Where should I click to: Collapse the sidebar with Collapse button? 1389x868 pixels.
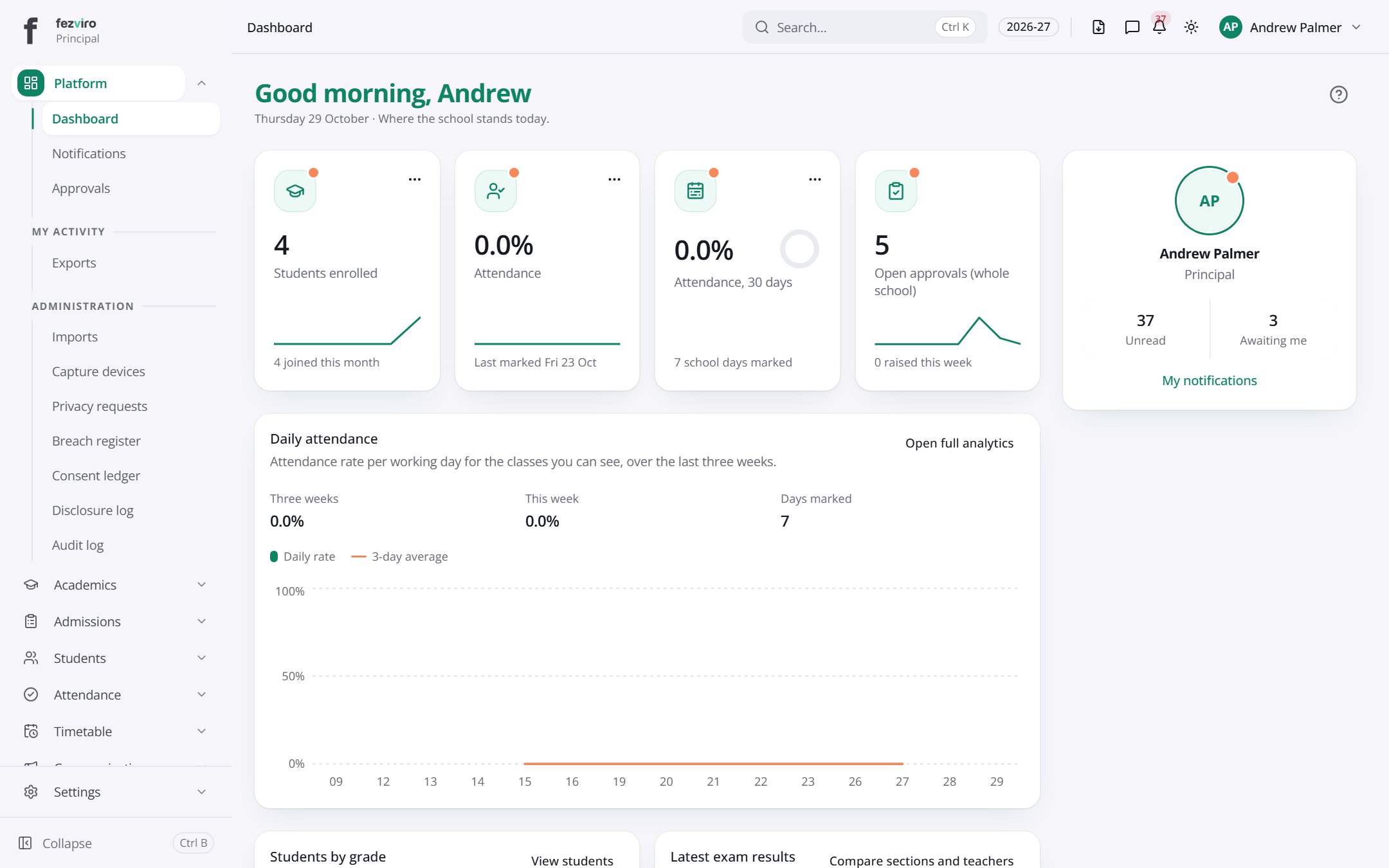[x=116, y=843]
